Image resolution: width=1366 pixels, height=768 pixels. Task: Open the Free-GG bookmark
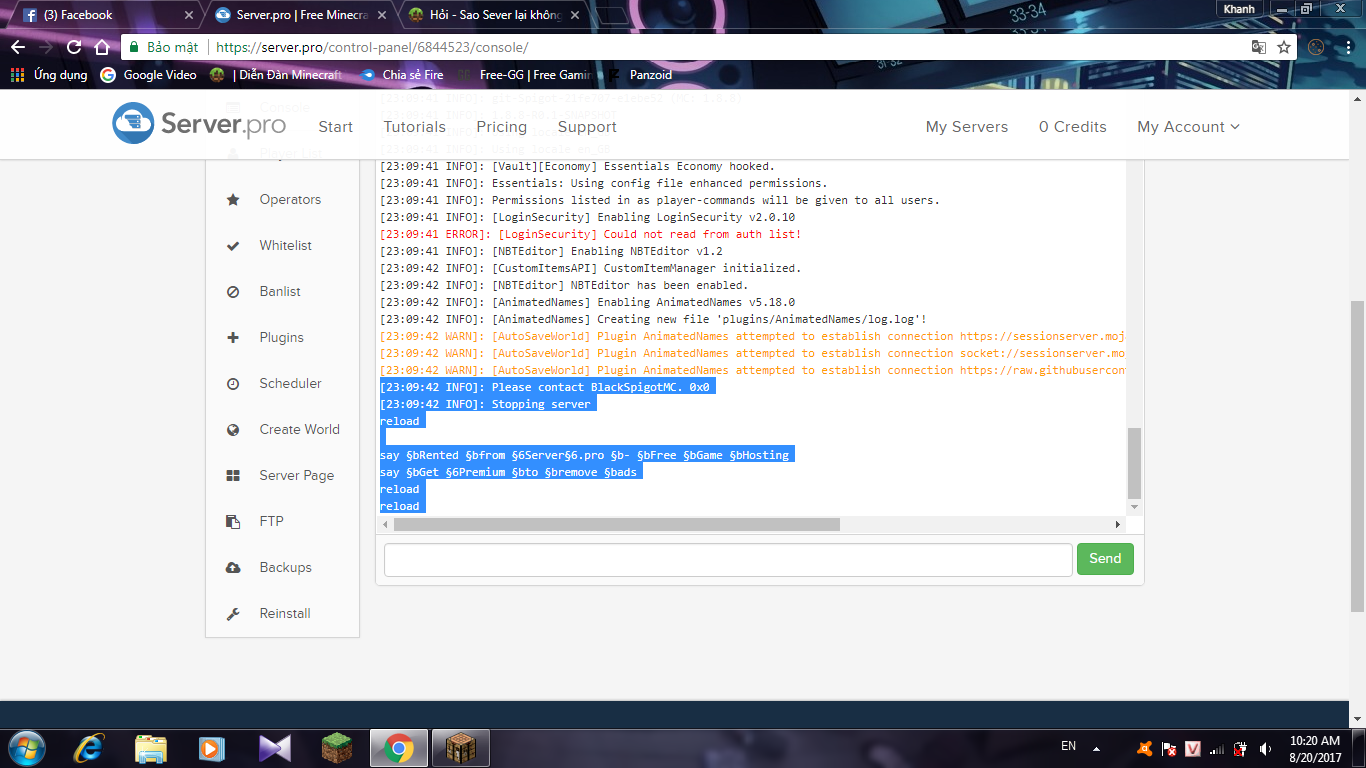tap(526, 75)
